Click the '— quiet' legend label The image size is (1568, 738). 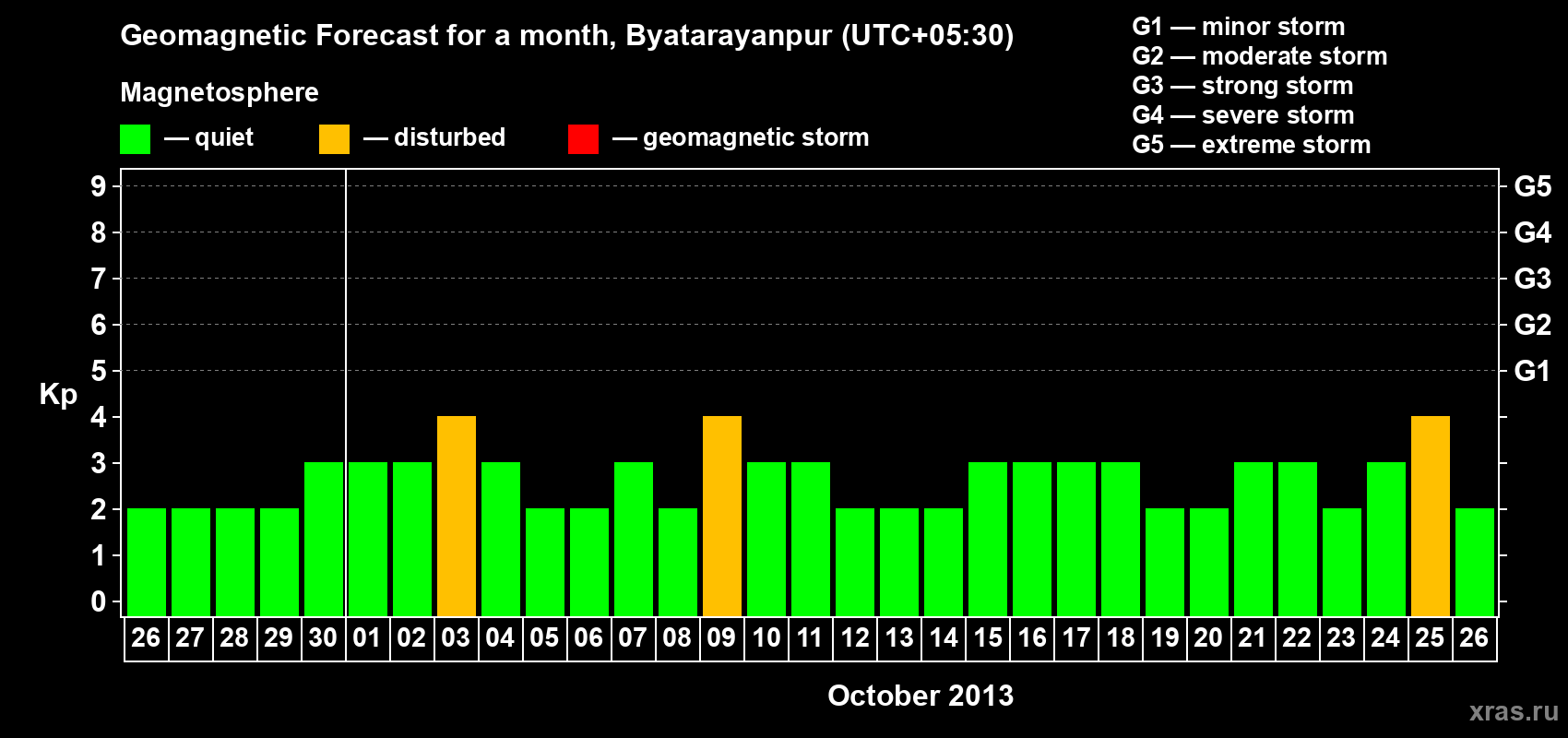tap(208, 137)
